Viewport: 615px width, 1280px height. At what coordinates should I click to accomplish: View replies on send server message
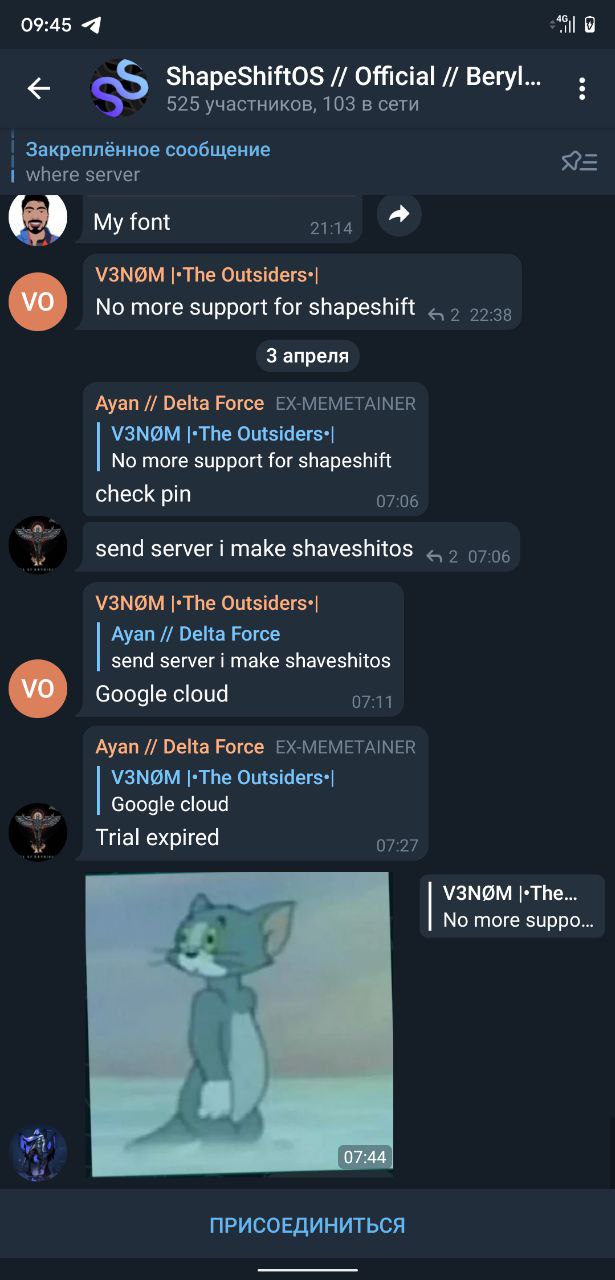click(443, 556)
